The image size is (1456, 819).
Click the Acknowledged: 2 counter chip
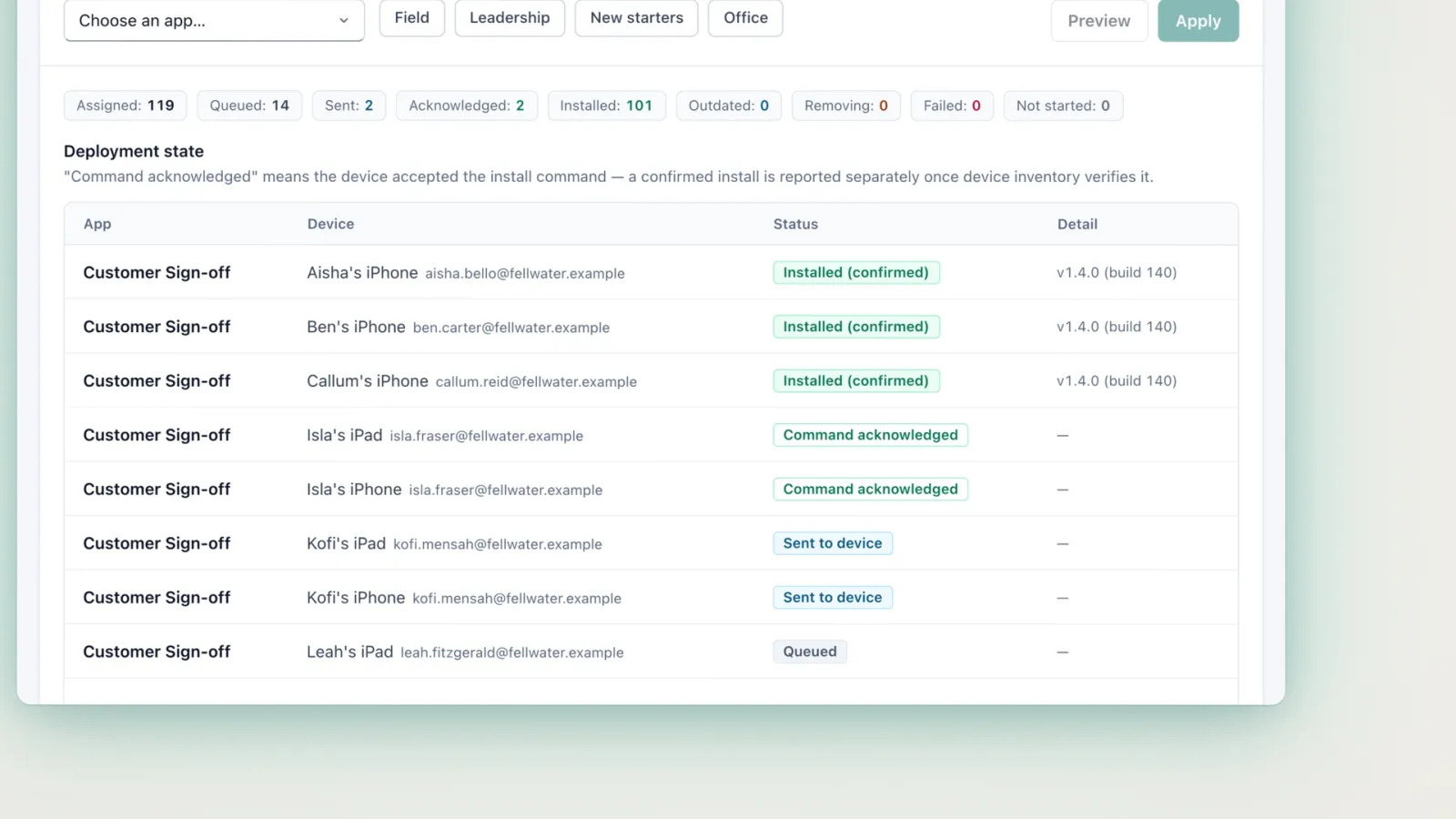466,106
